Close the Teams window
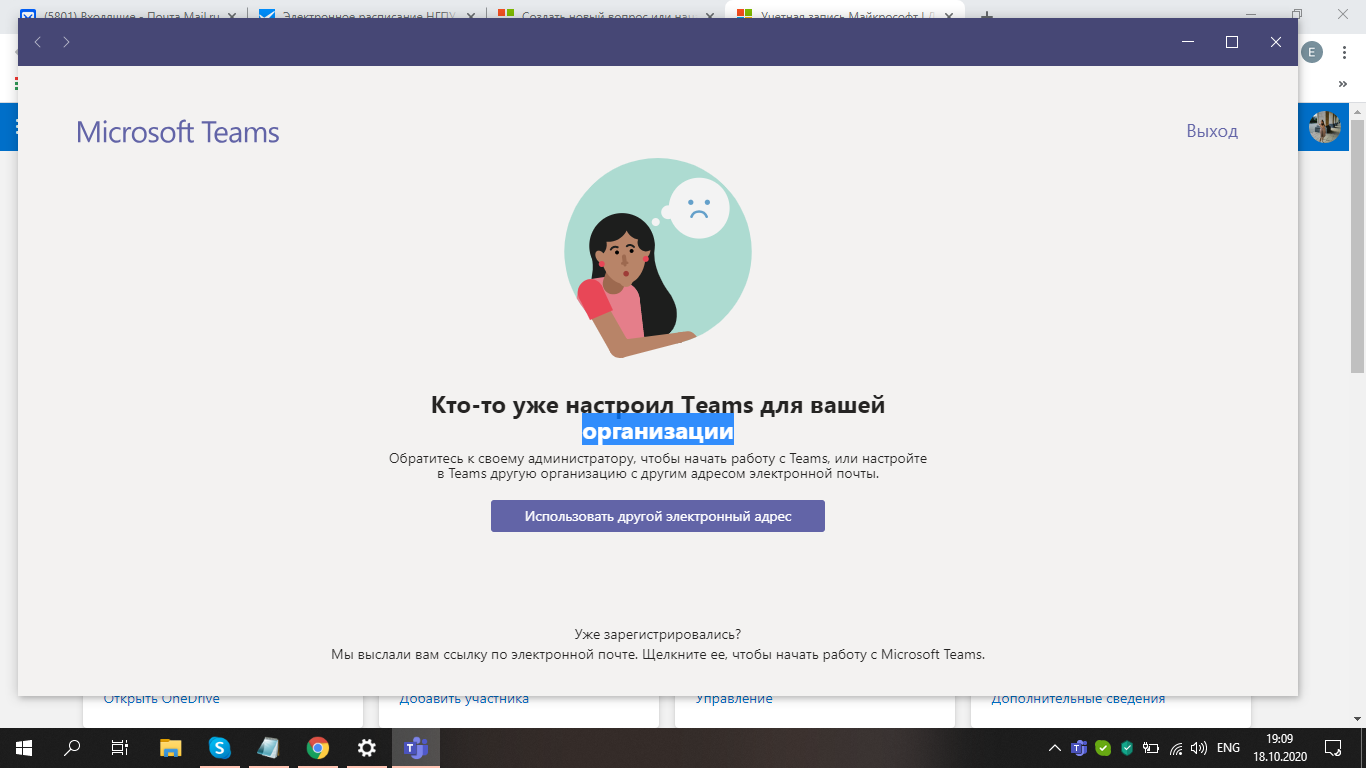 (x=1276, y=42)
